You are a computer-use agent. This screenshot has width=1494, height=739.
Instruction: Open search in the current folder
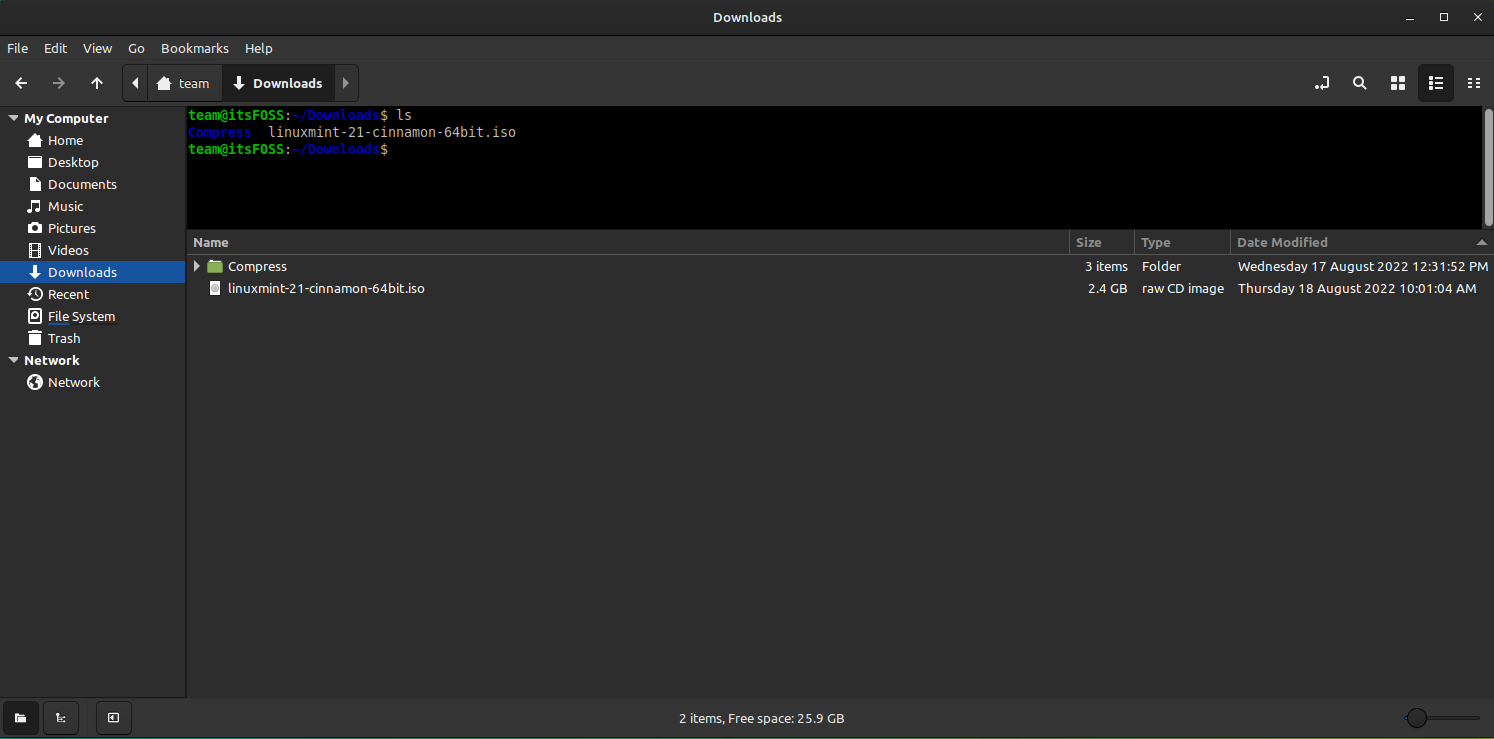pyautogui.click(x=1359, y=83)
